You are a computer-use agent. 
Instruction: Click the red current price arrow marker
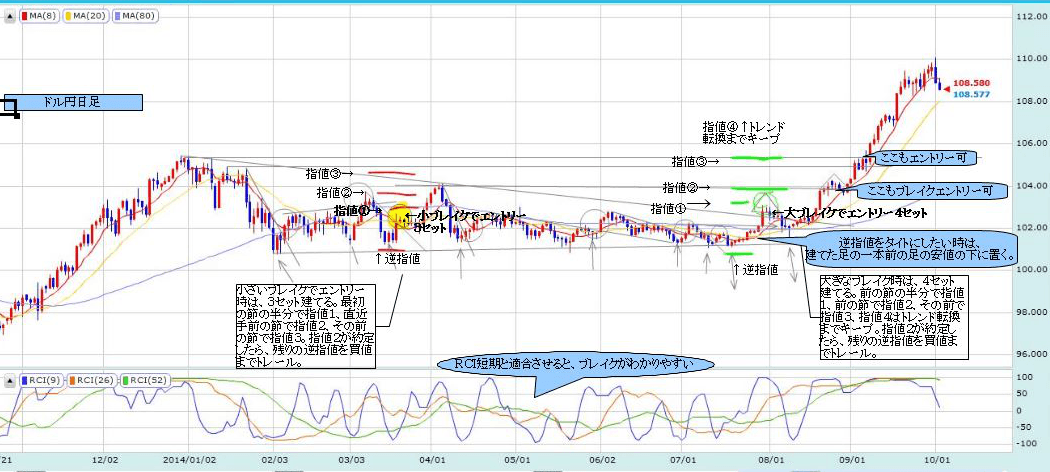tap(944, 83)
